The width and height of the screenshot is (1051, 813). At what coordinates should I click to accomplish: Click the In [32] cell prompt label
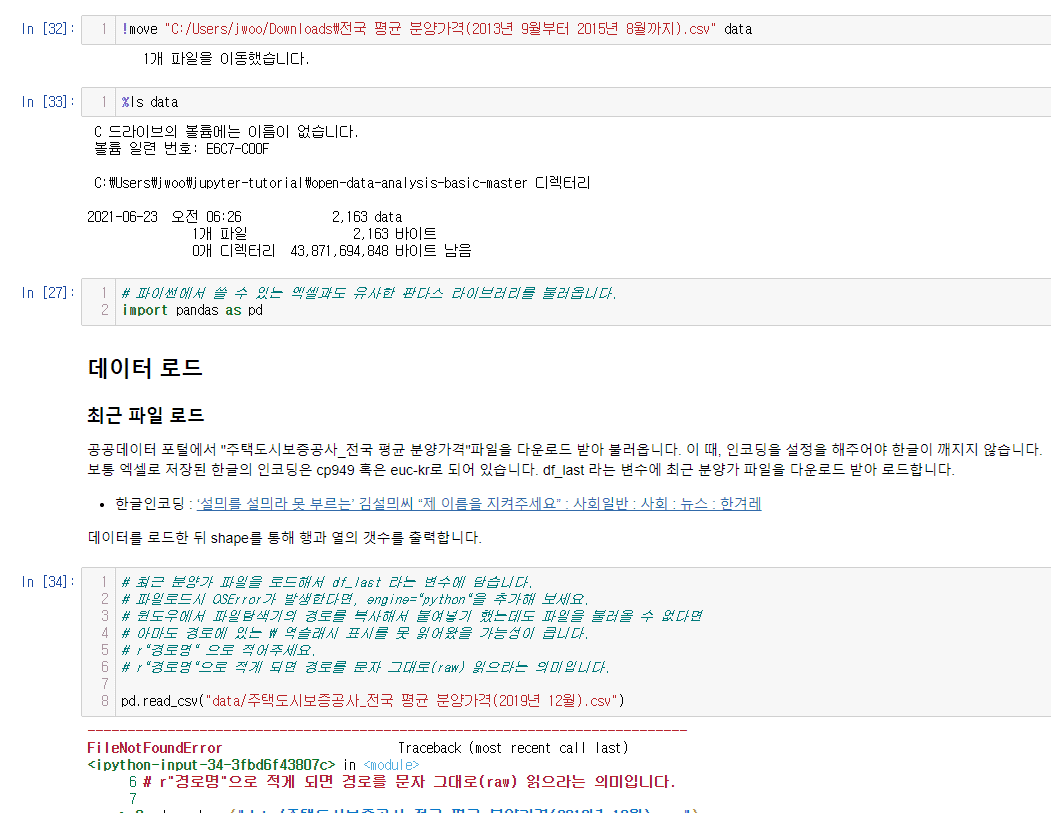48,29
